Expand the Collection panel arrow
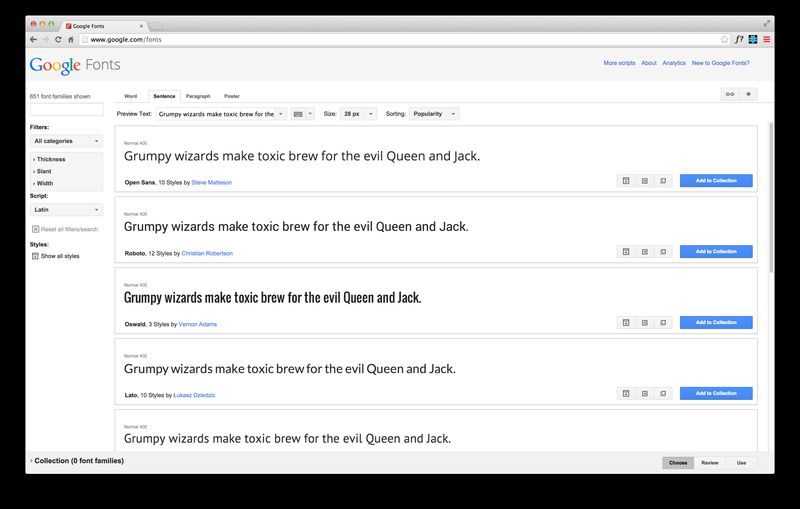This screenshot has height=509, width=800. (x=31, y=461)
